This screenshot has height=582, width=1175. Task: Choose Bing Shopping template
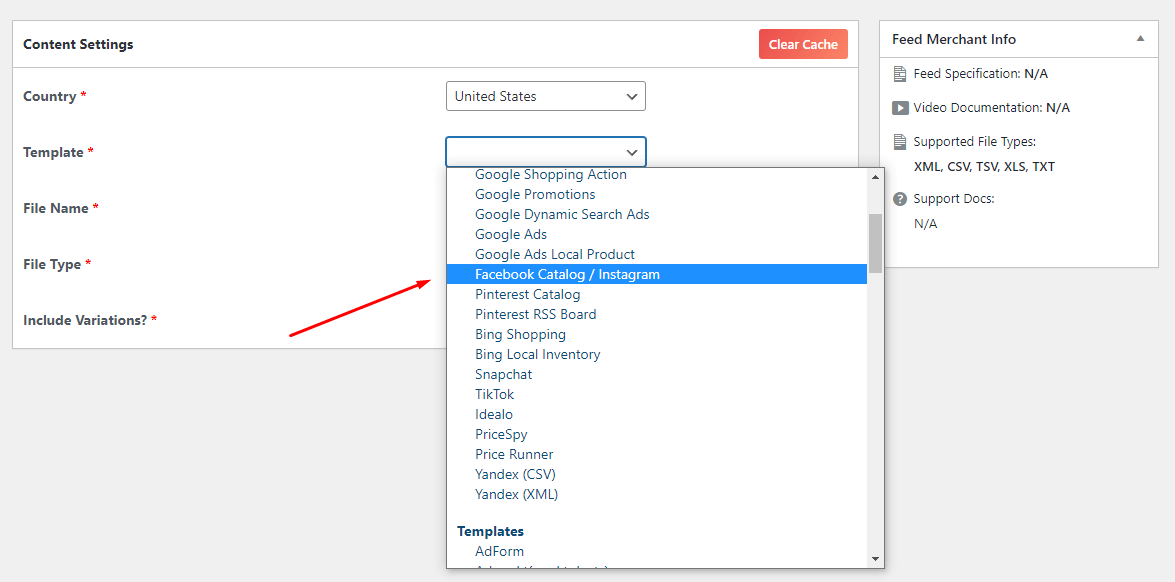click(x=520, y=334)
